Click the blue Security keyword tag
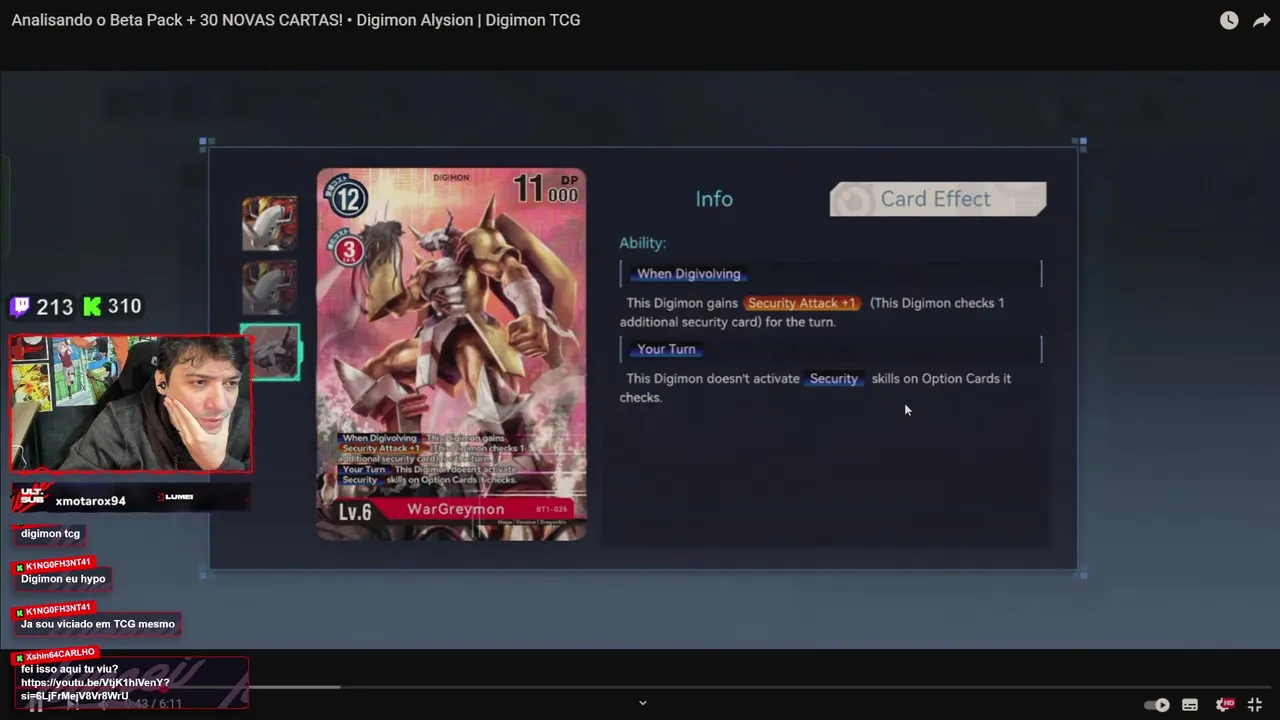The height and width of the screenshot is (720, 1280). click(834, 379)
